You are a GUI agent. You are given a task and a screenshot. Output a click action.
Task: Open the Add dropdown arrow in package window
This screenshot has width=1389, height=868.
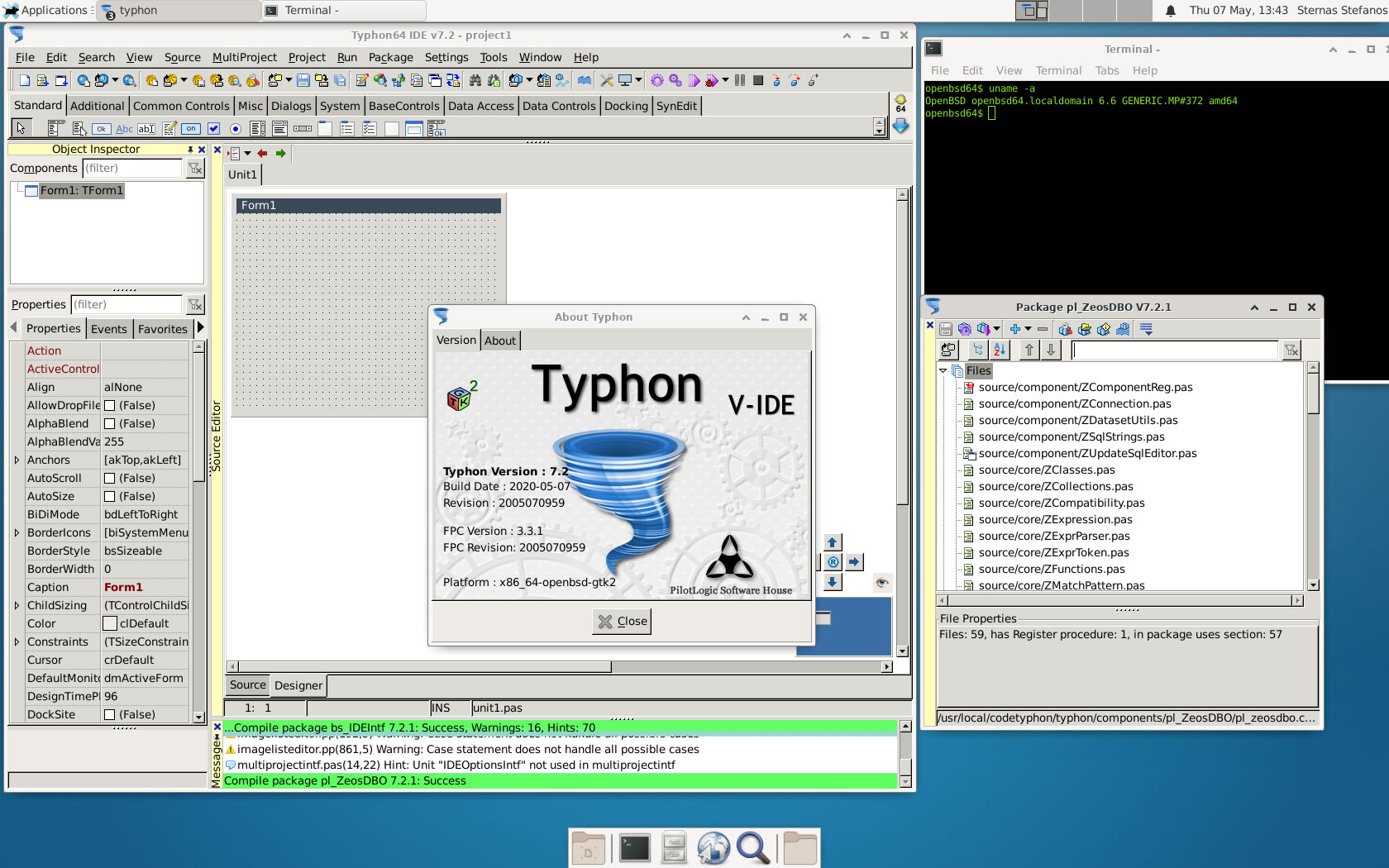point(1028,329)
